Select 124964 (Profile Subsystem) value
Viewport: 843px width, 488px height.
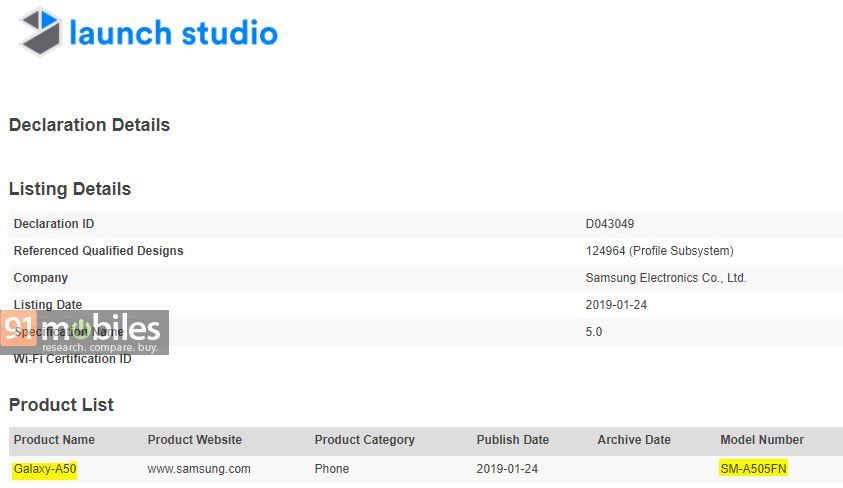(x=660, y=250)
